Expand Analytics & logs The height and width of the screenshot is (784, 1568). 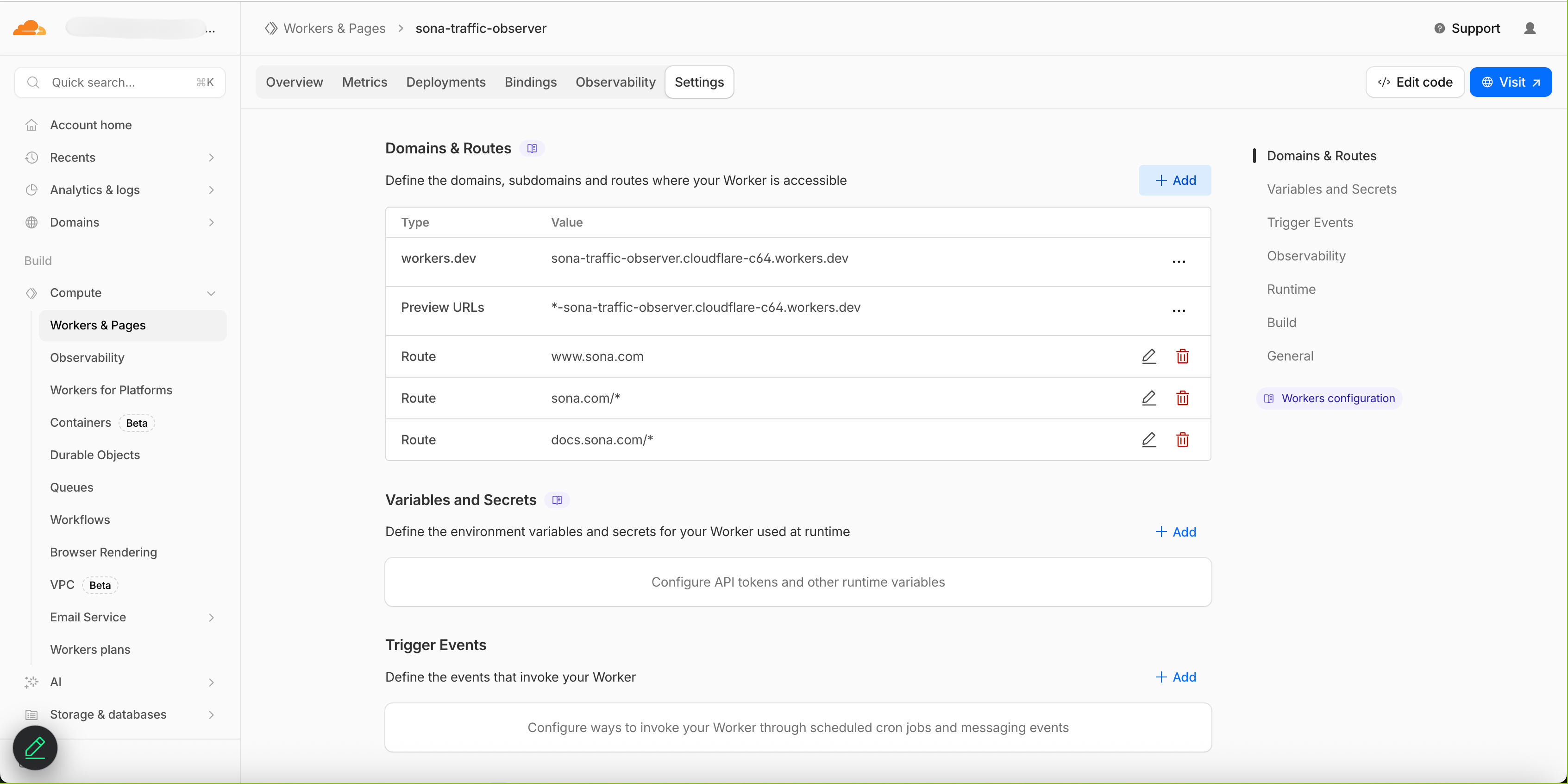(x=211, y=190)
